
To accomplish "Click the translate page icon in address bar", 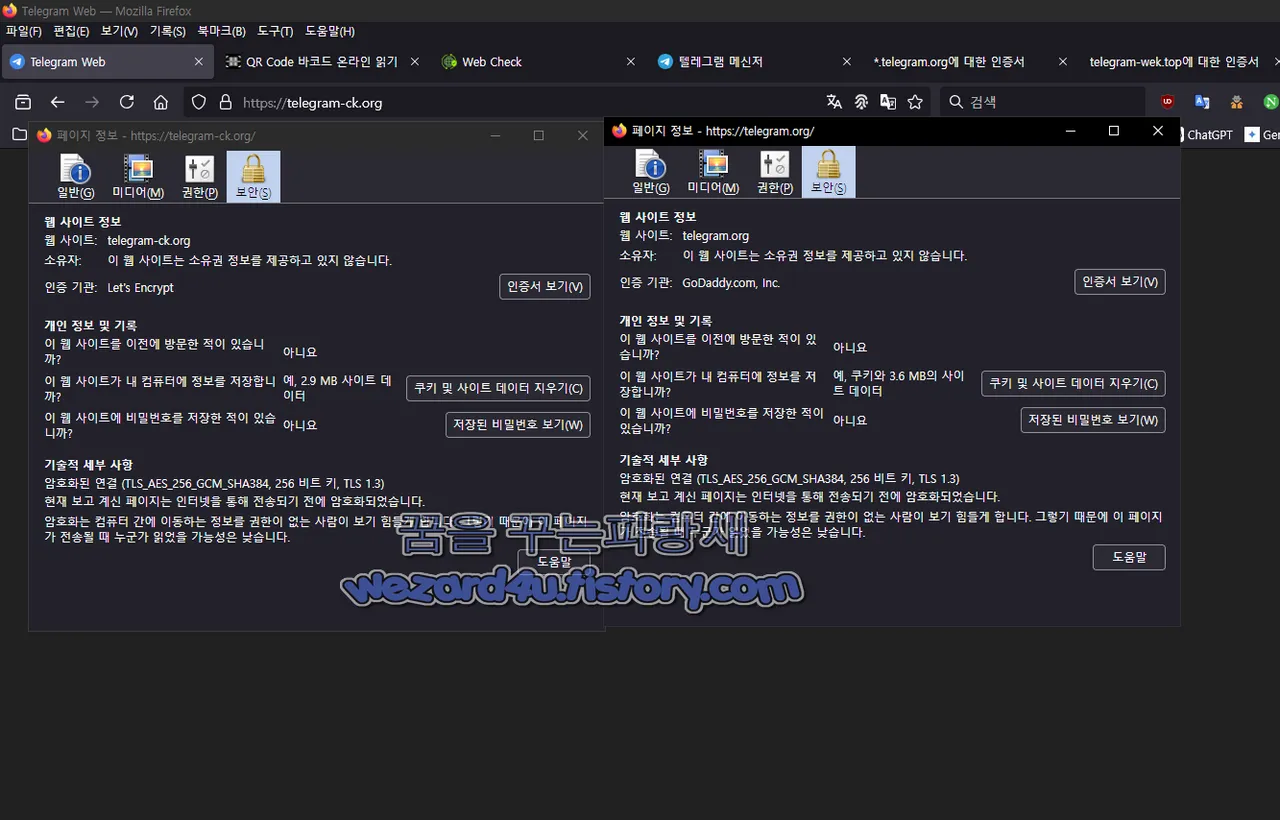I will pyautogui.click(x=834, y=102).
